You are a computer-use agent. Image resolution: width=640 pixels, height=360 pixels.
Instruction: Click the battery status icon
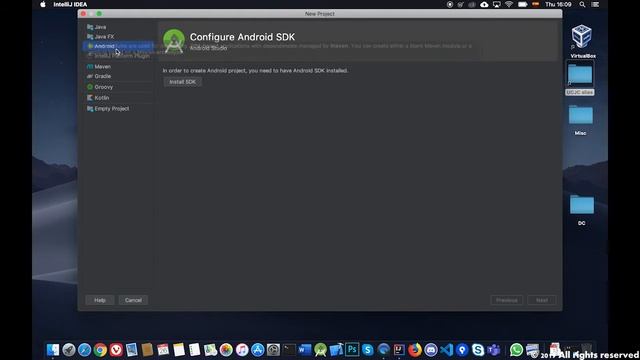tap(522, 4)
